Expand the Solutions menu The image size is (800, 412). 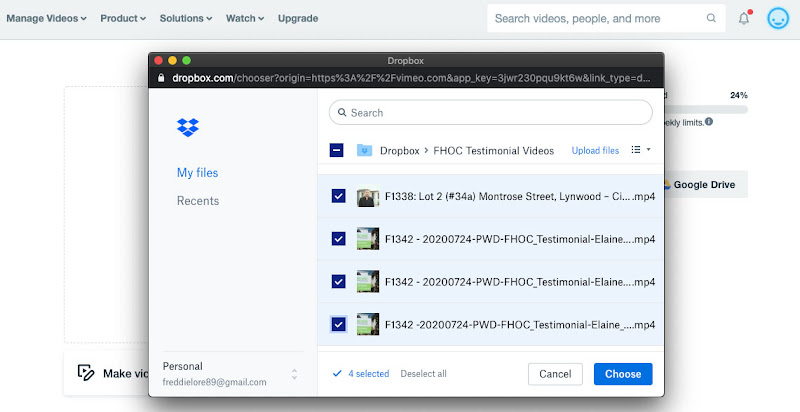[186, 18]
